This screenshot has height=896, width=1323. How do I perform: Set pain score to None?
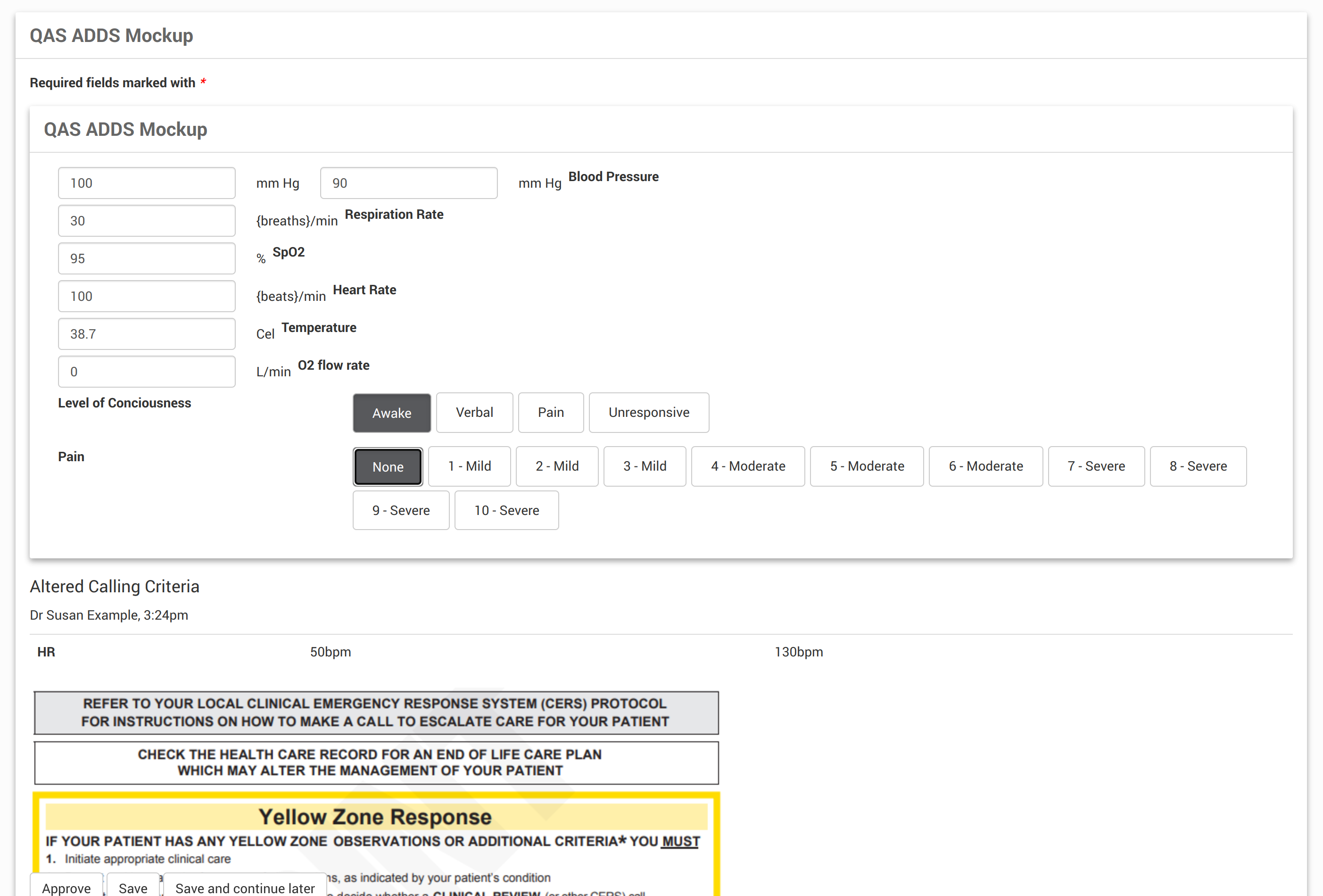388,466
